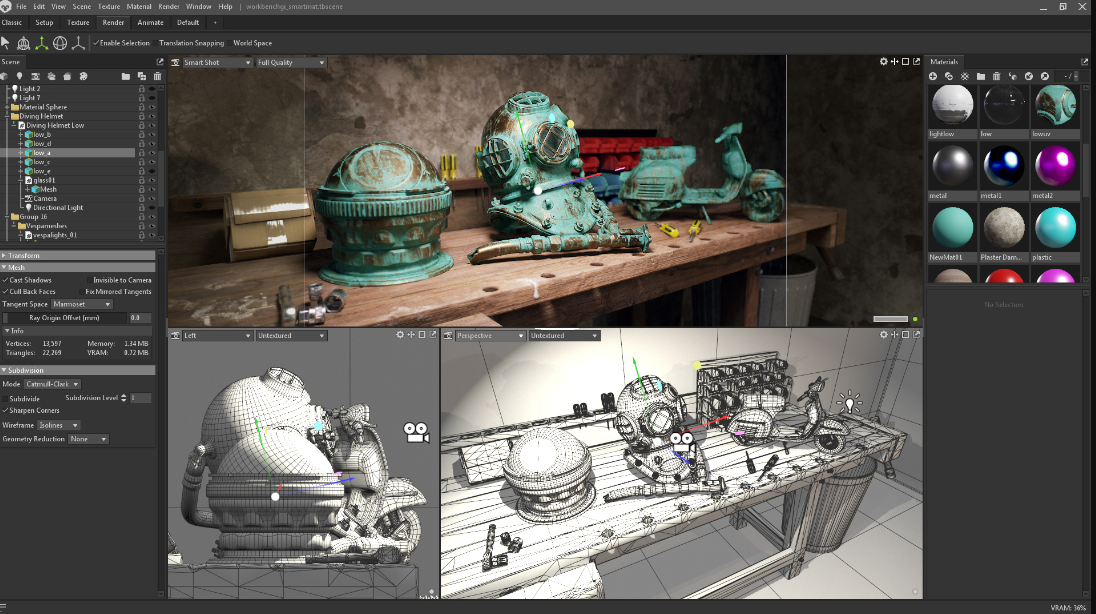The image size is (1096, 614).
Task: Open main viewport settings gear
Action: (884, 62)
